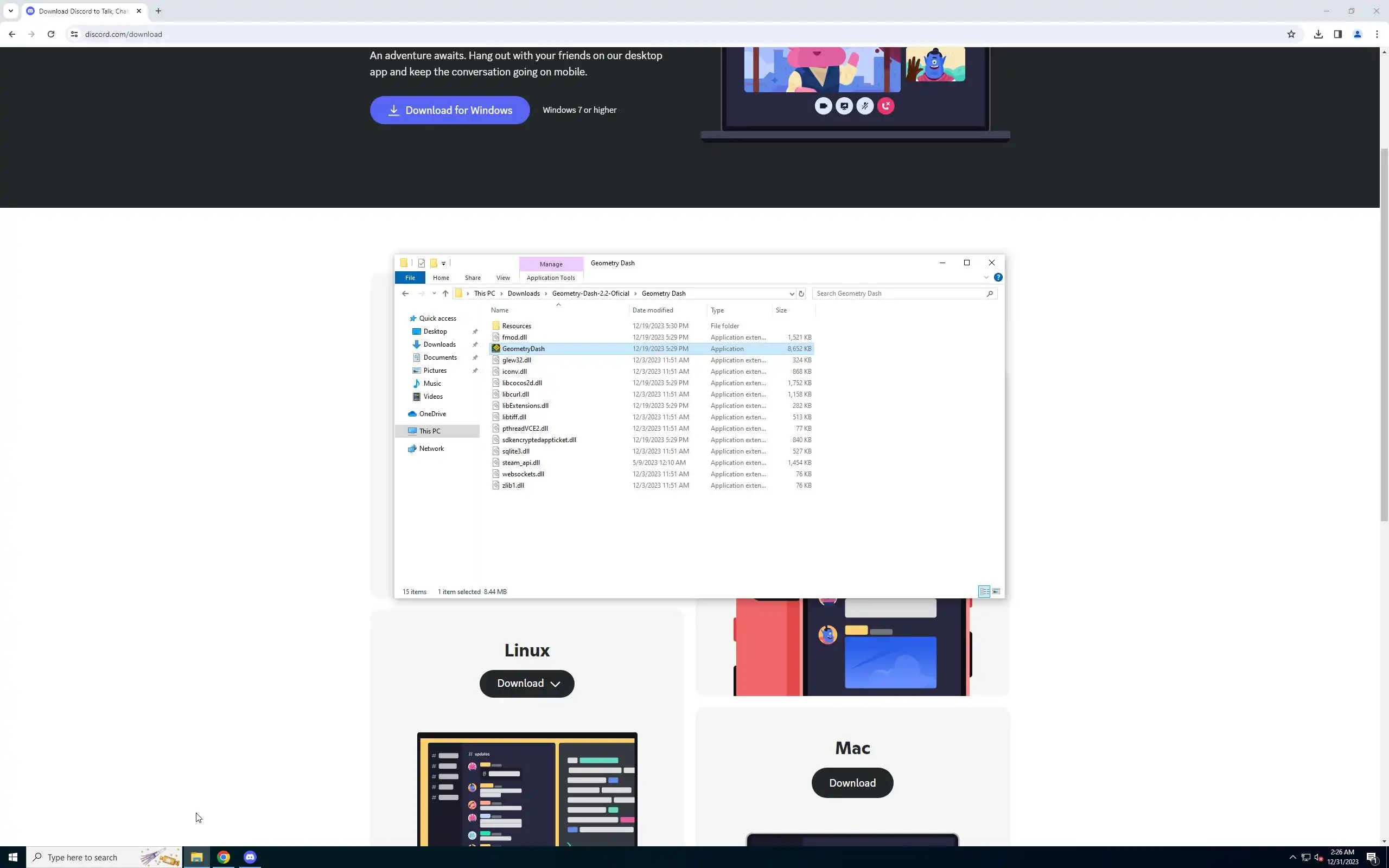Switch to large icons view toggle

[x=996, y=591]
